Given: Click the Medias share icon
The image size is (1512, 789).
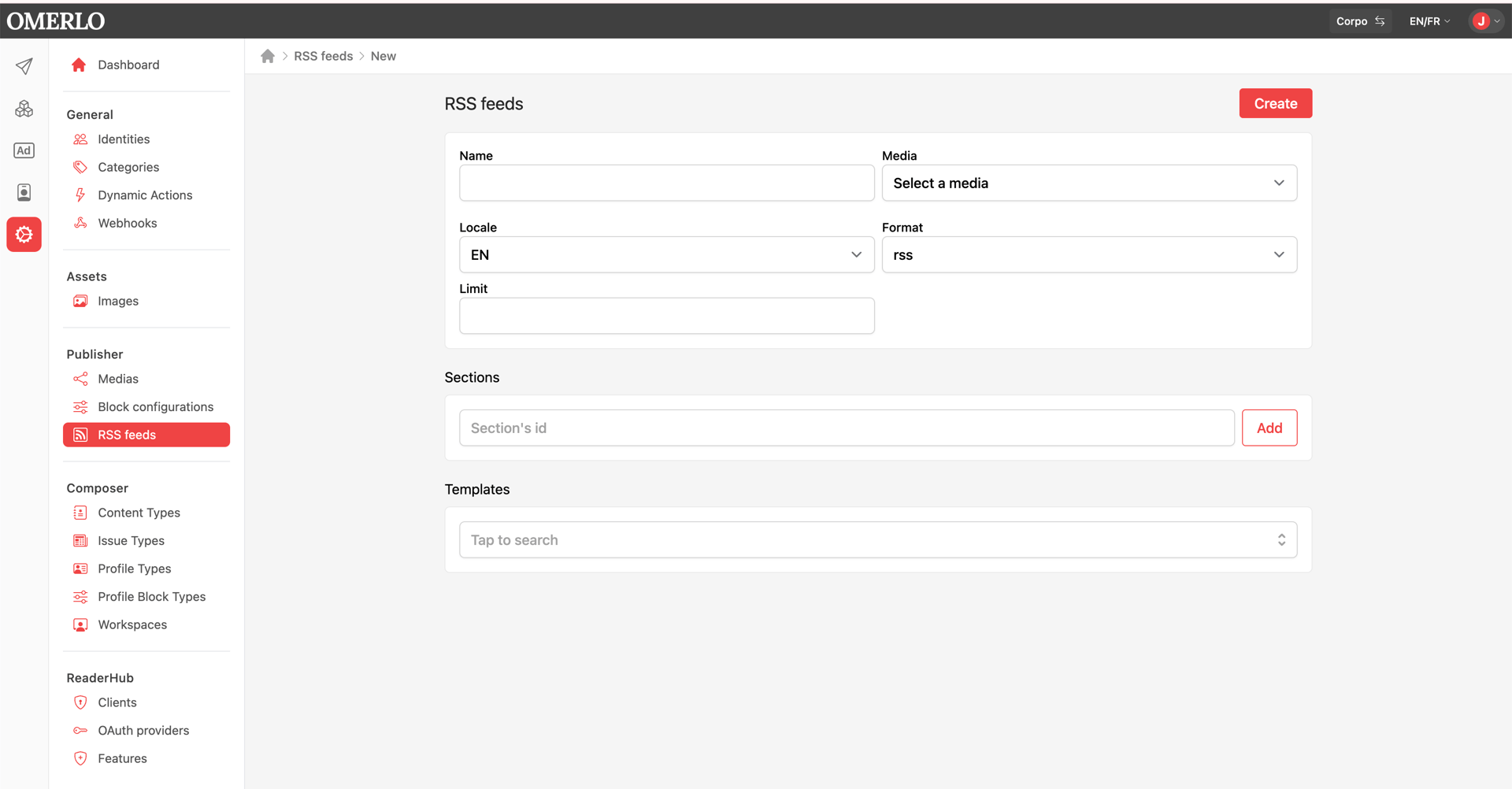Looking at the screenshot, I should [80, 379].
